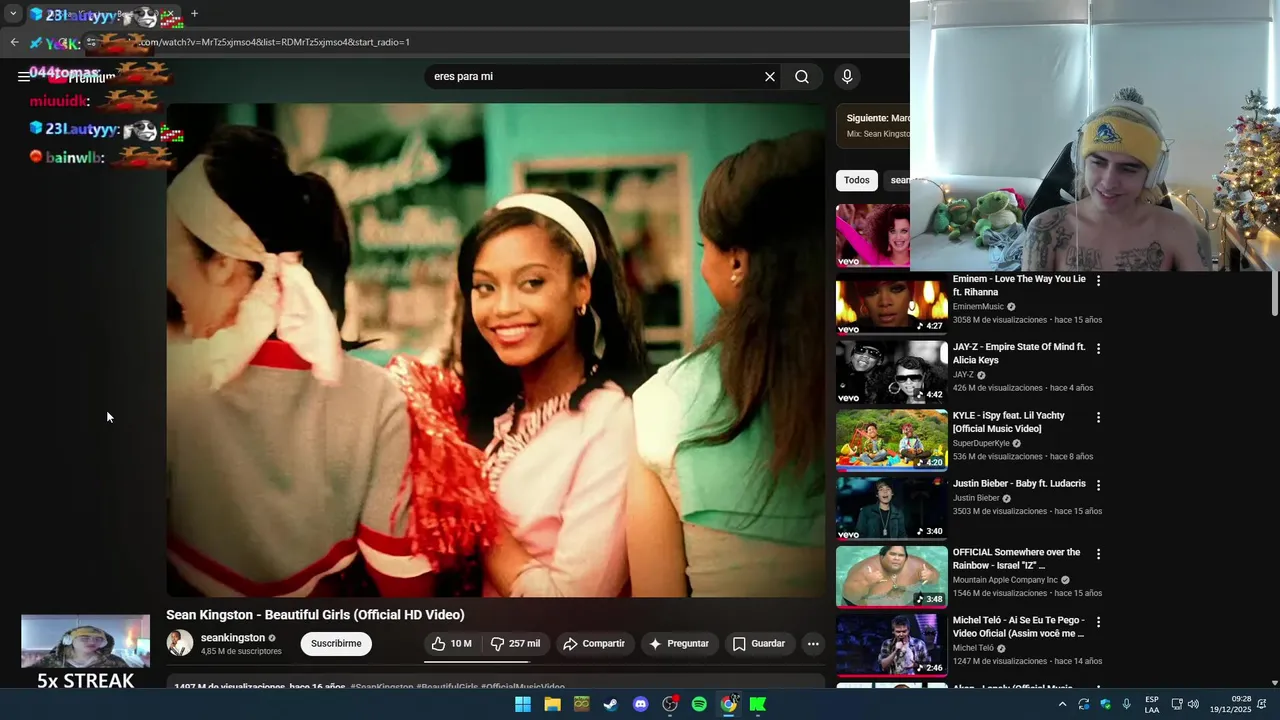The width and height of the screenshot is (1280, 720).
Task: Open OBS Studio from the taskbar
Action: tap(670, 704)
